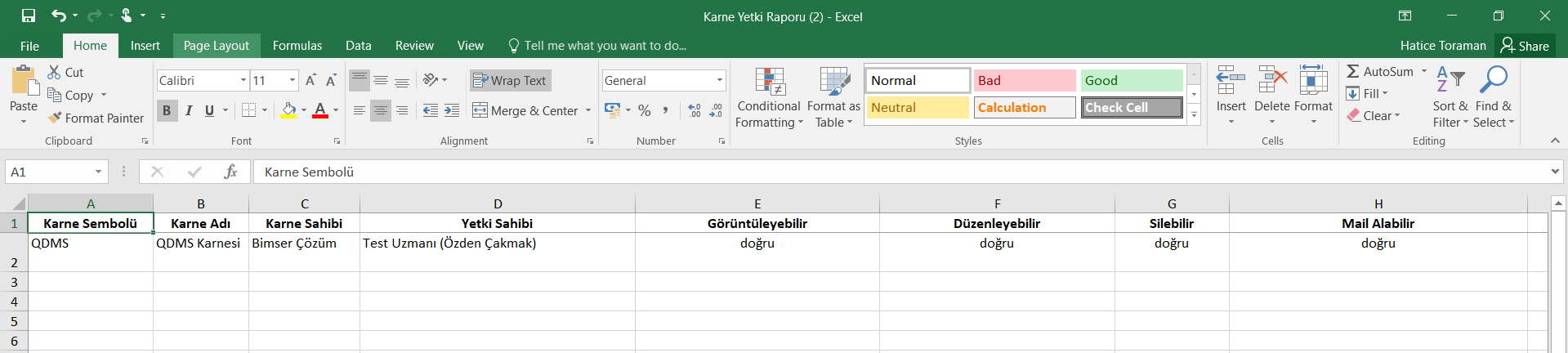Switch to the Formulas tab
1568x353 pixels.
pyautogui.click(x=297, y=46)
